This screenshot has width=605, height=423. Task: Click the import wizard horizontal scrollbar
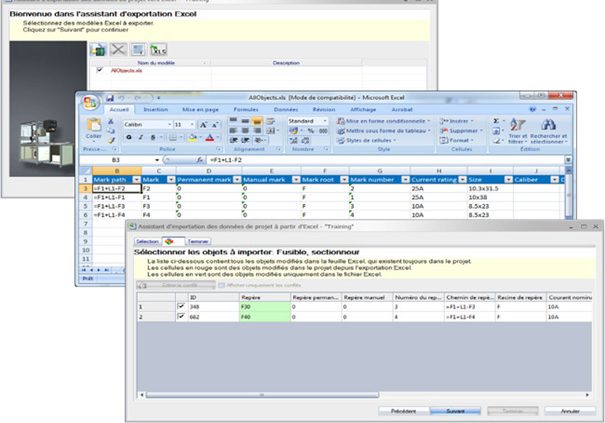(262, 395)
